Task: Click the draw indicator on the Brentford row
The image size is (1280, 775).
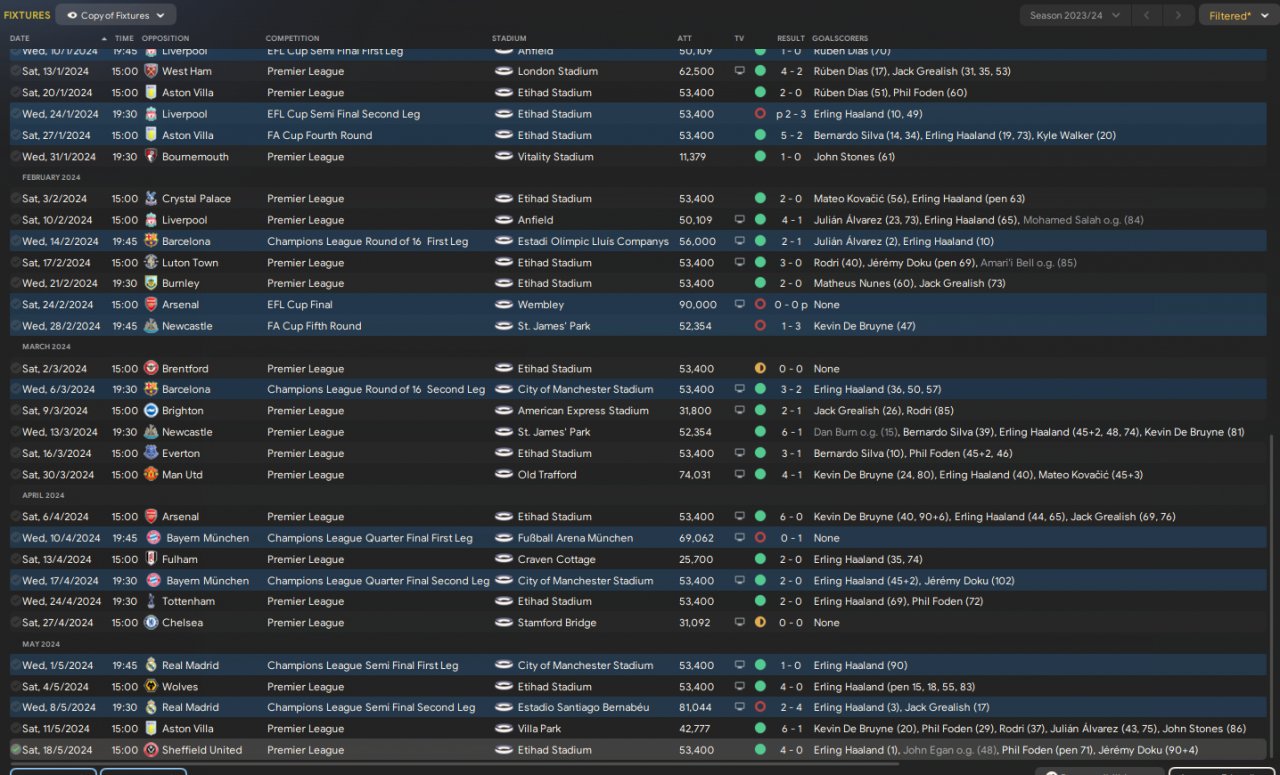Action: [x=760, y=368]
